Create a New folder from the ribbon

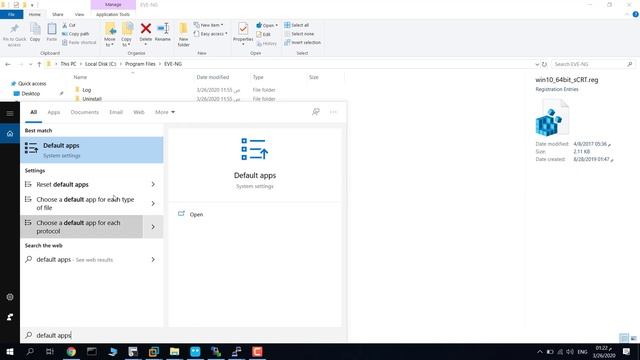184,34
